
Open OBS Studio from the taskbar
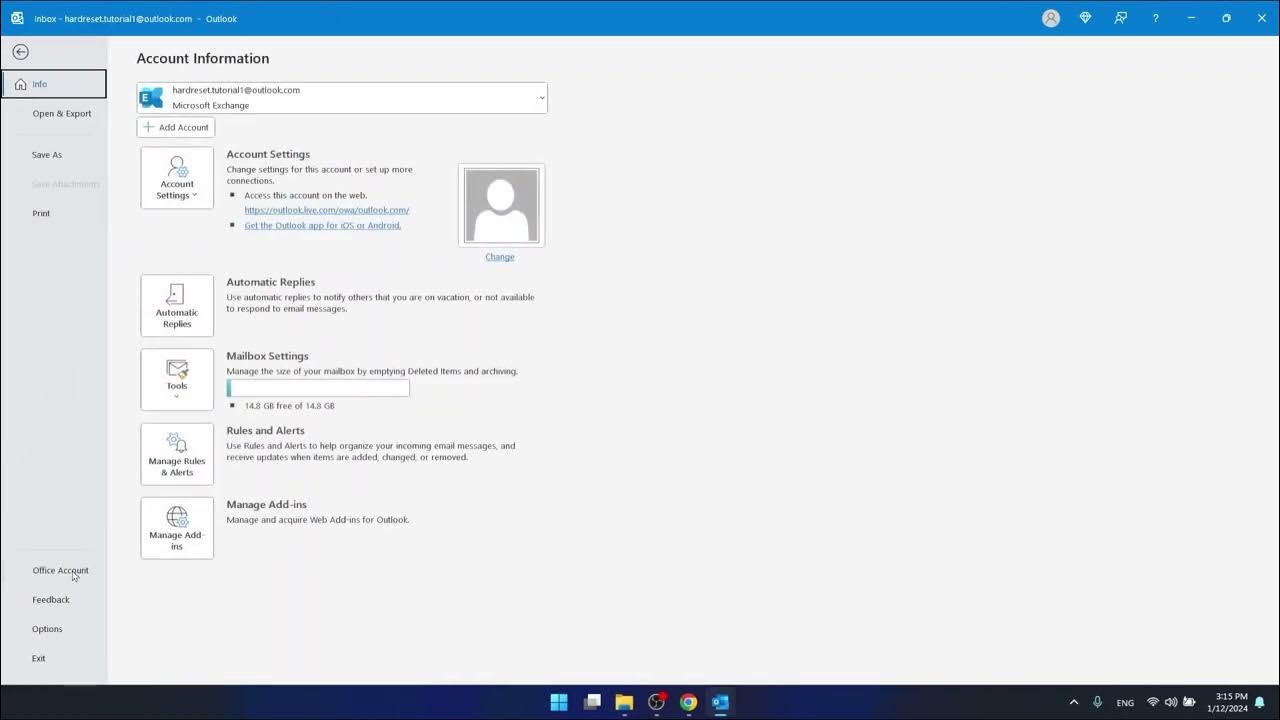656,702
